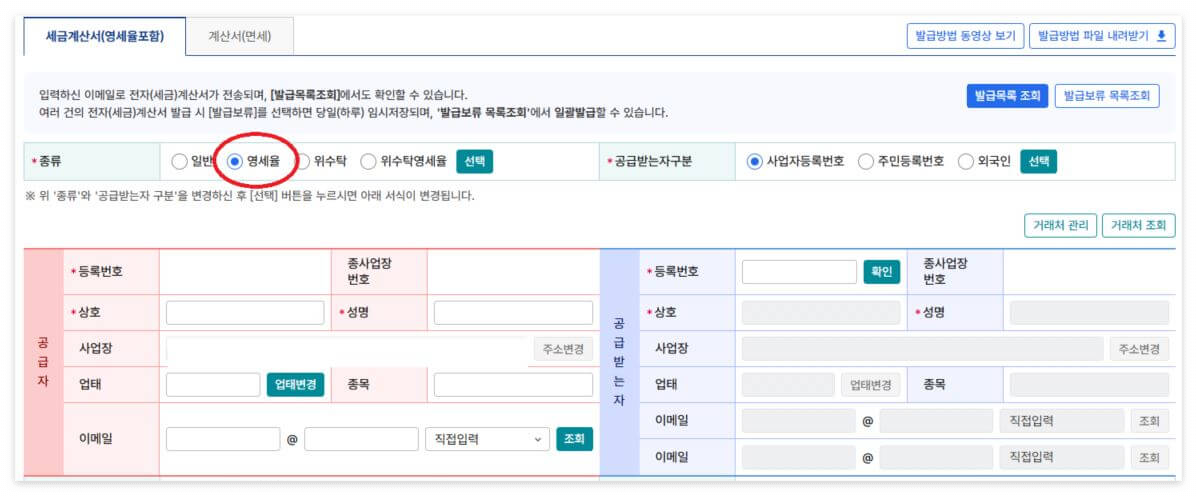
Task: Open first recipient email 직접입력 dropdown
Action: pos(1062,420)
